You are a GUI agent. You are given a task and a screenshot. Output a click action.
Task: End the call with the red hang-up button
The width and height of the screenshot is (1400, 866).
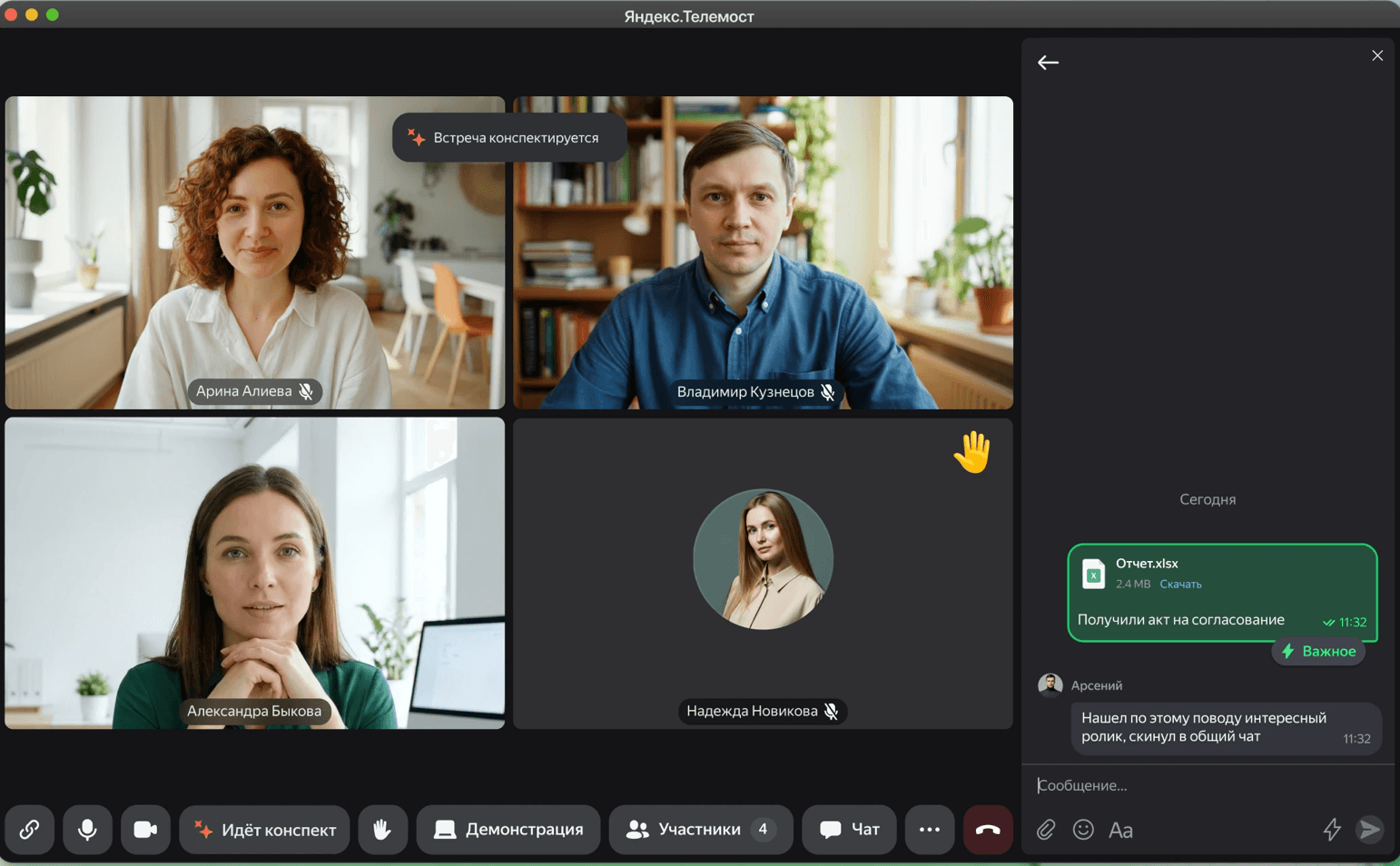[x=988, y=829]
